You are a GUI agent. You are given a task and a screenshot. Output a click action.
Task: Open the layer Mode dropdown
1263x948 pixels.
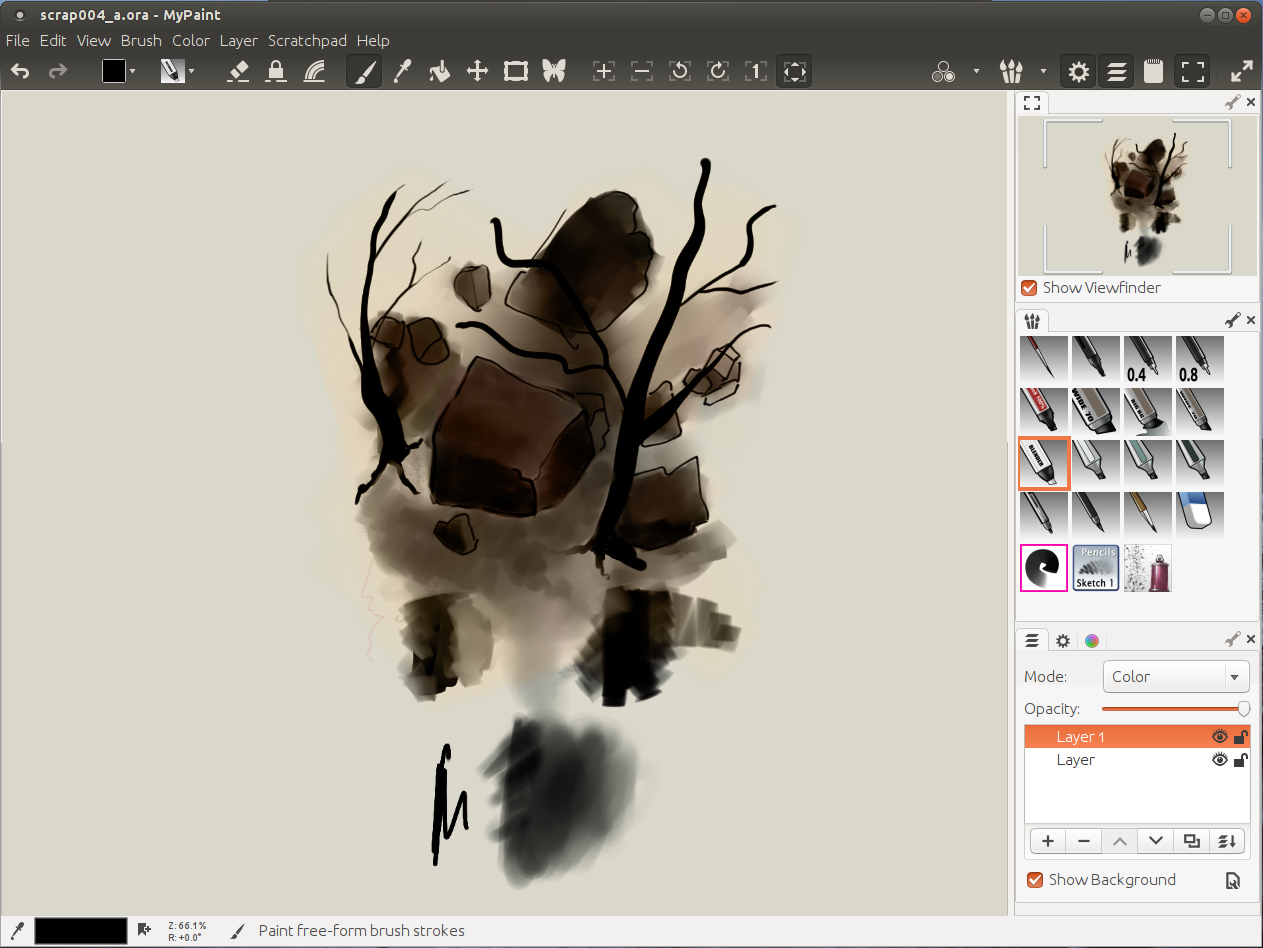[1176, 677]
